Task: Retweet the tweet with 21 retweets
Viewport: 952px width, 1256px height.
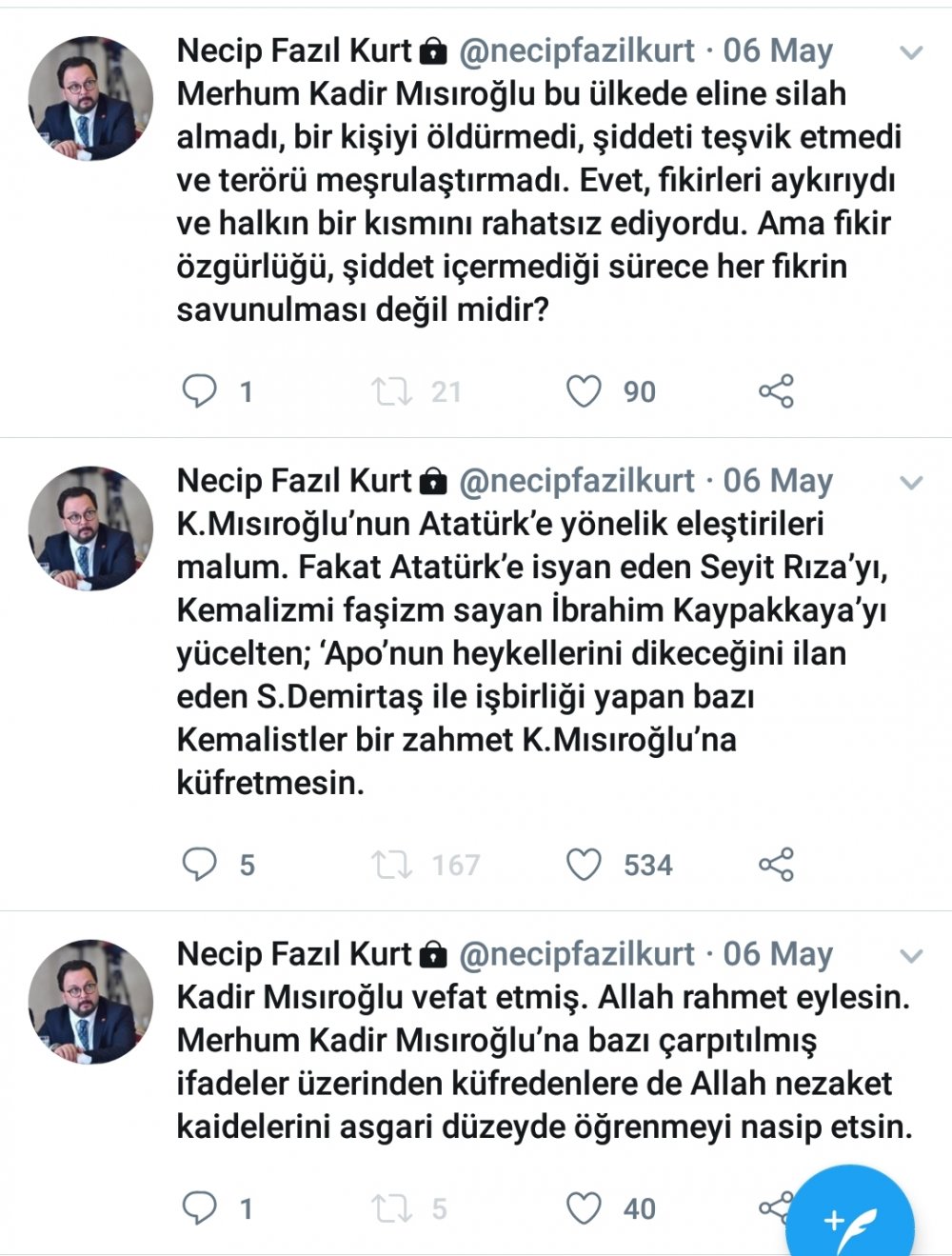Action: 390,391
